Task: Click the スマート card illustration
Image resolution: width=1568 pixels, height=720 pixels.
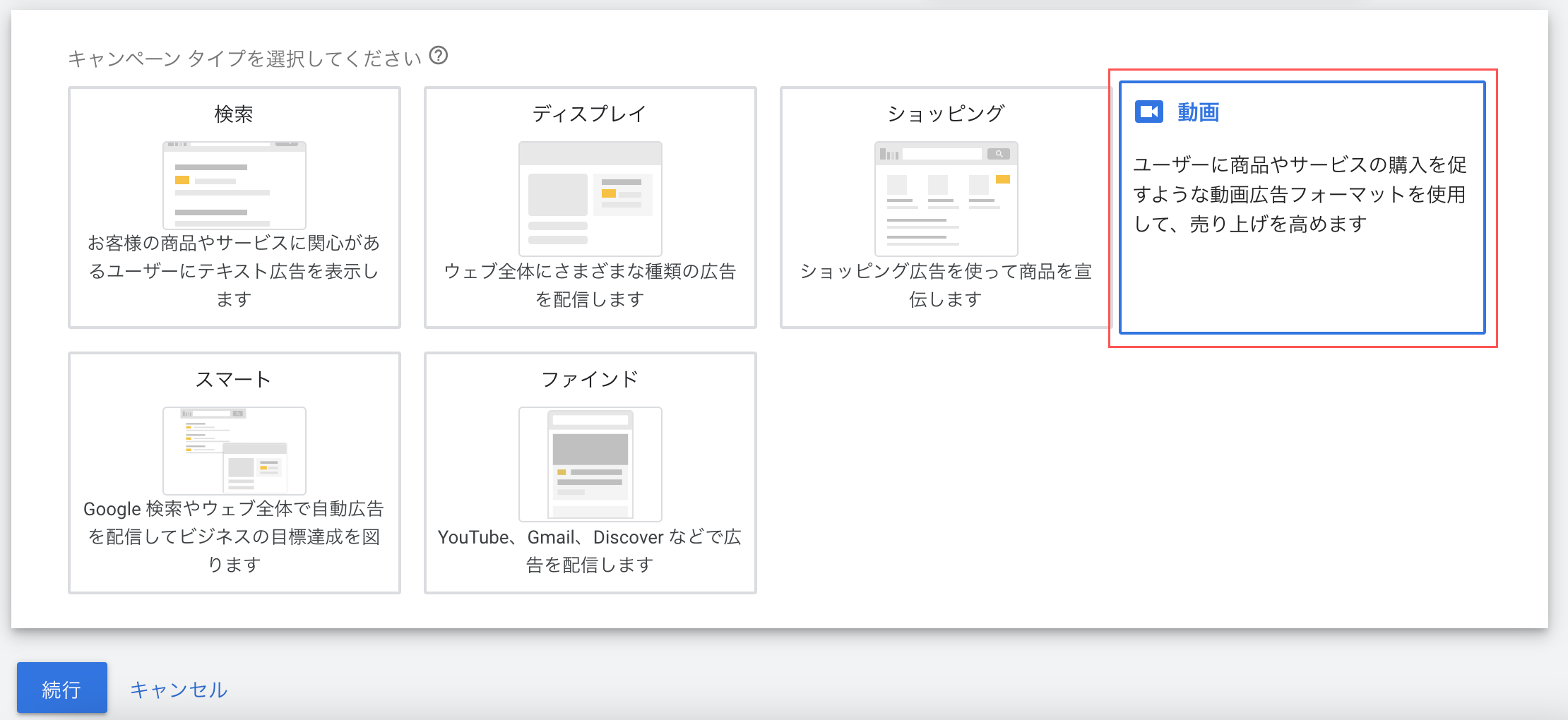Action: click(234, 450)
